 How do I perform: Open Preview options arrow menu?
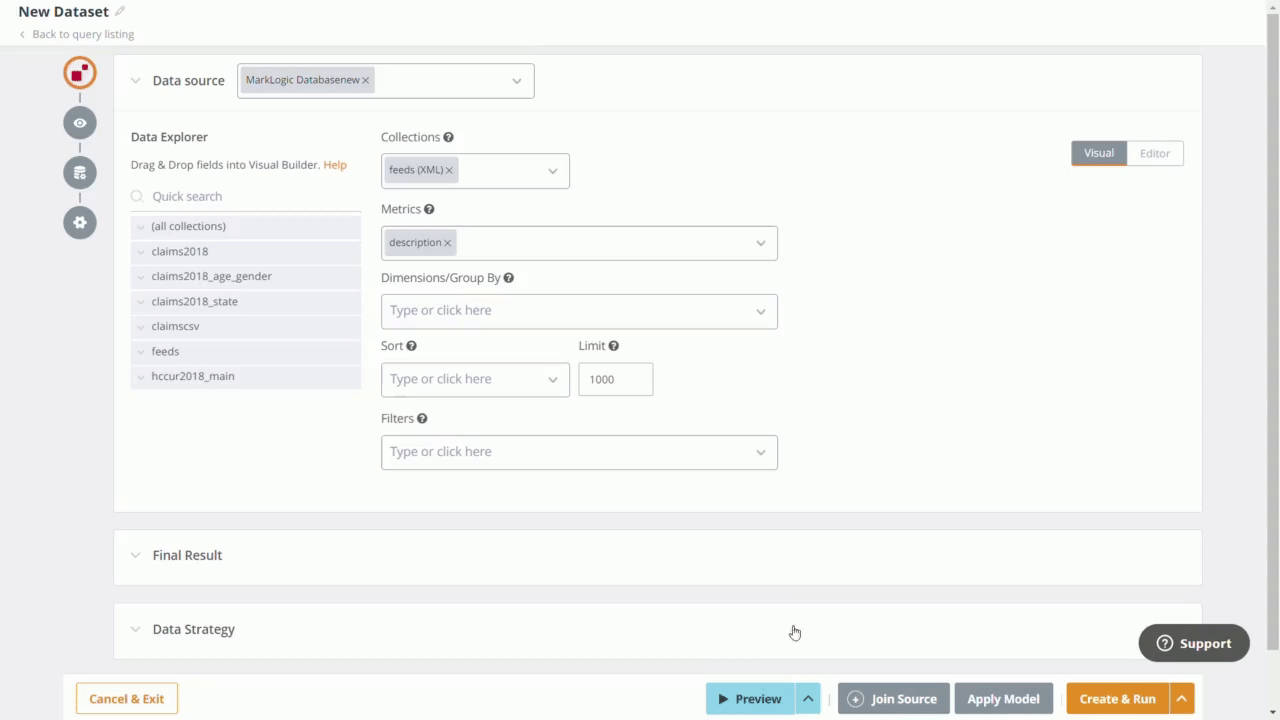click(x=808, y=699)
